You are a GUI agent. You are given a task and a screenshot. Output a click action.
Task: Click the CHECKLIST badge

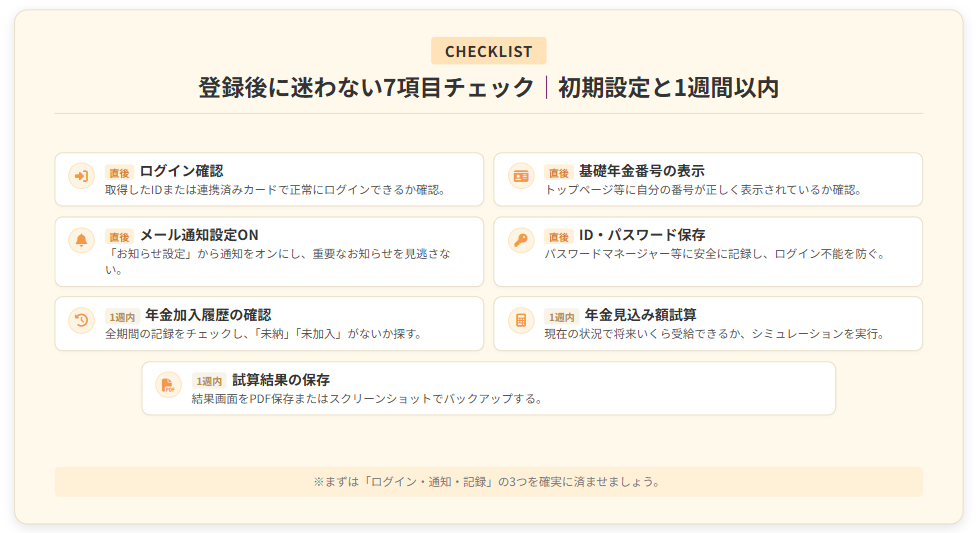(489, 51)
